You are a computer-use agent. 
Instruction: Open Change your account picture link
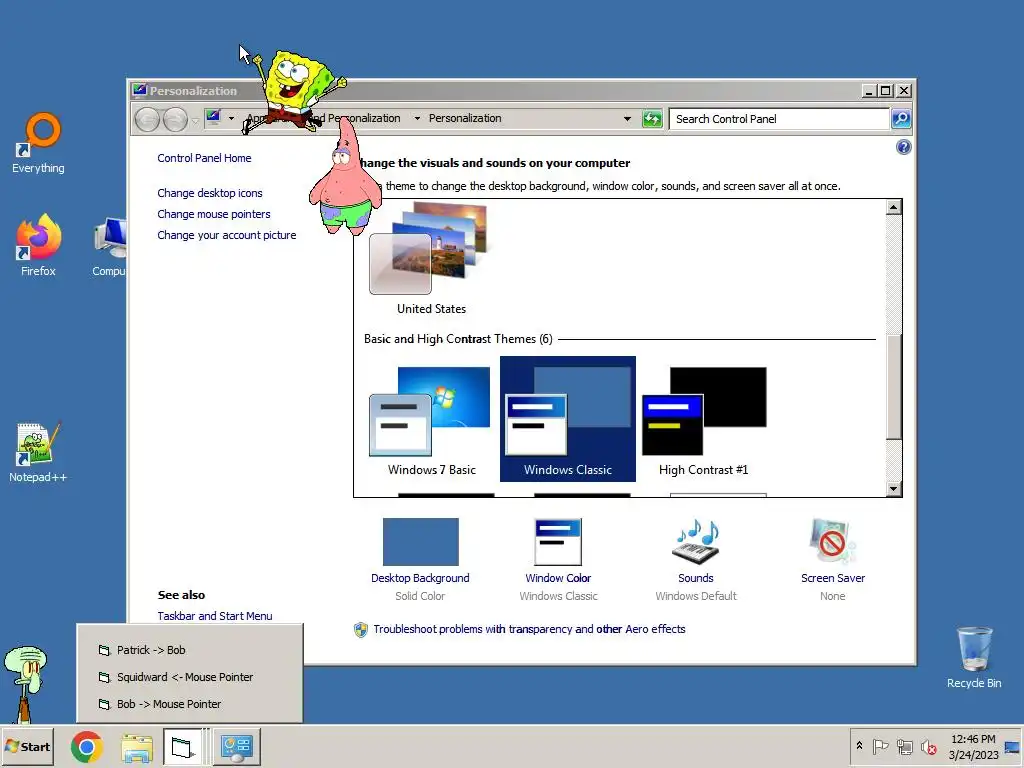pos(227,235)
